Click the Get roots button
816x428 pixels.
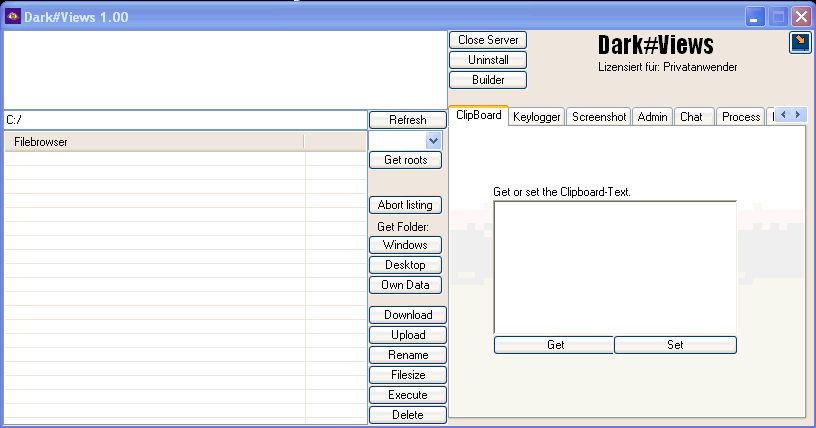click(x=405, y=160)
